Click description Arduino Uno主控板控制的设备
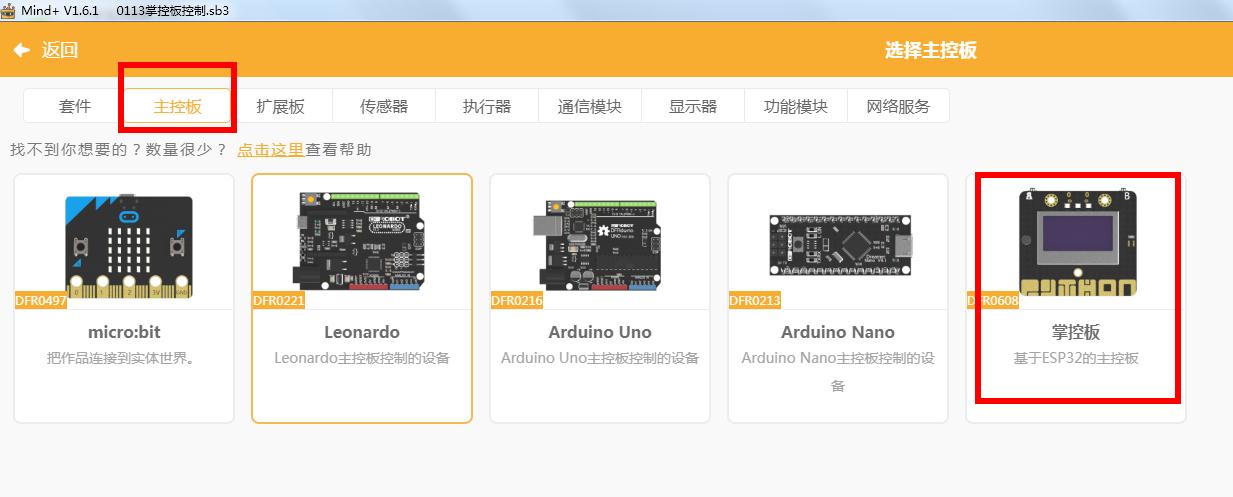The width and height of the screenshot is (1233, 497). 600,358
